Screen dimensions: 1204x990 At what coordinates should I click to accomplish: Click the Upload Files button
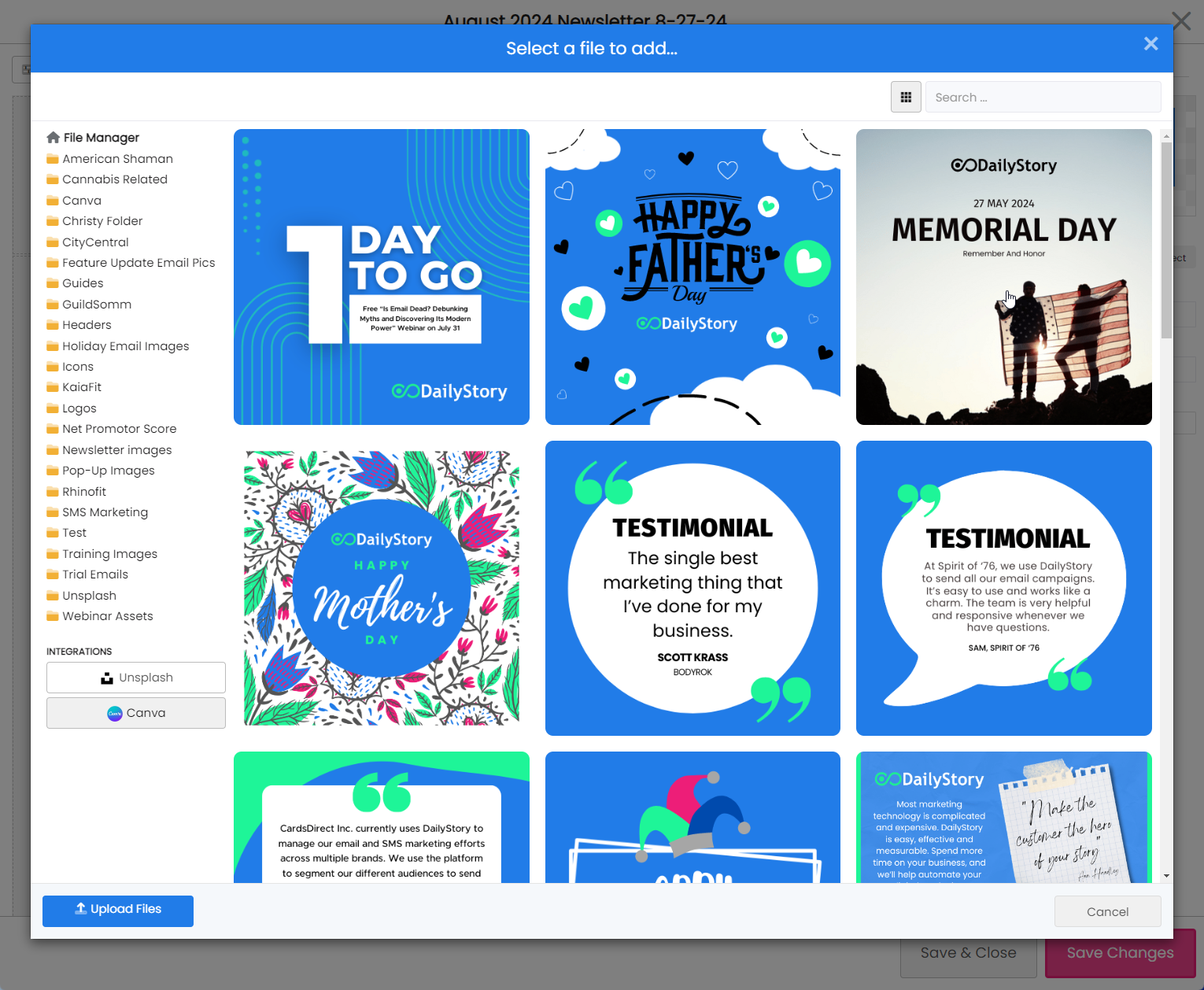click(x=118, y=911)
